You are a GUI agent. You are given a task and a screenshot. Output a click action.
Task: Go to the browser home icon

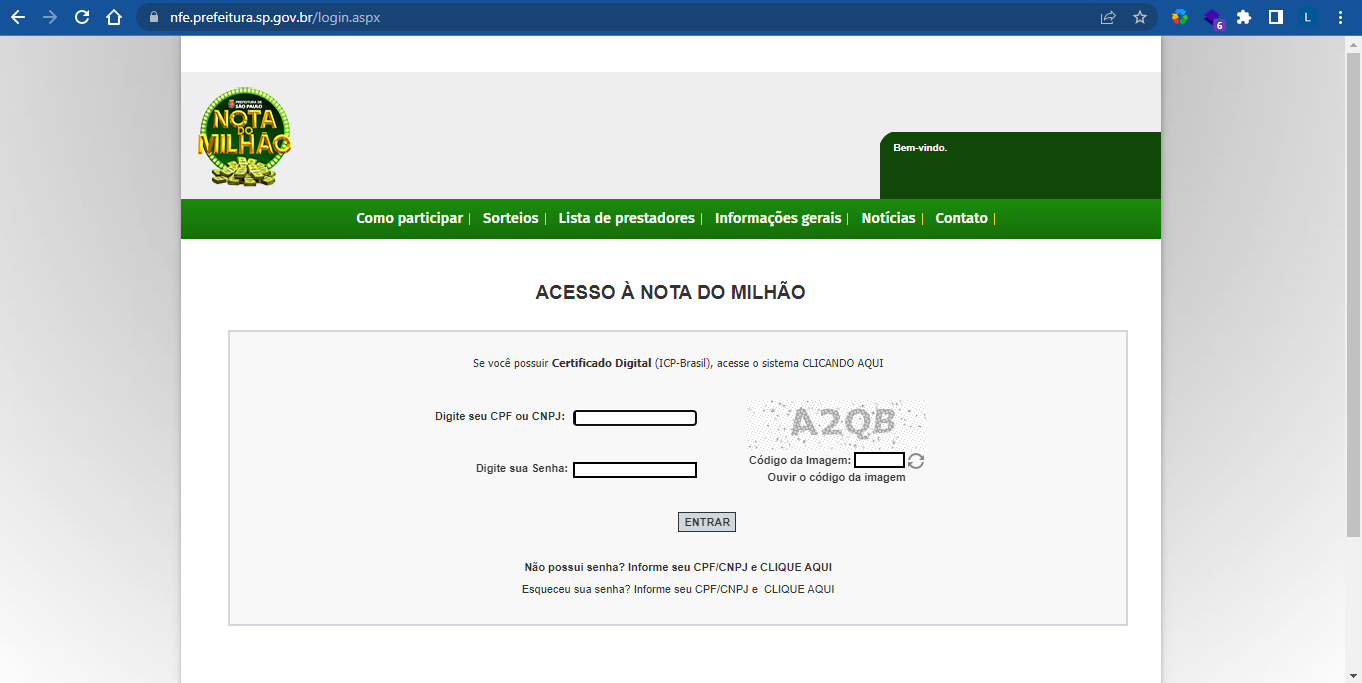pos(114,17)
